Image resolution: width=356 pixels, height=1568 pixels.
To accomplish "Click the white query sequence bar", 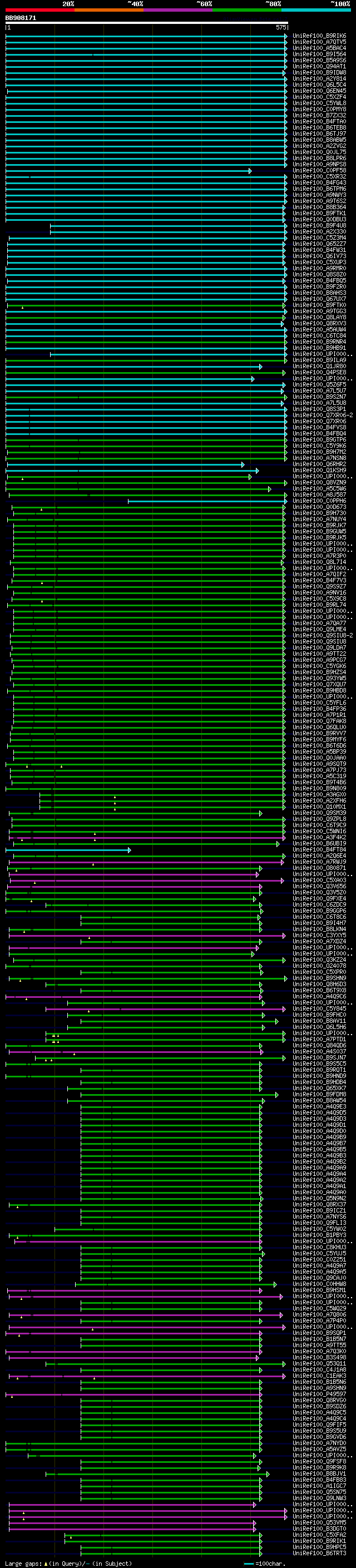I will pos(147,22).
